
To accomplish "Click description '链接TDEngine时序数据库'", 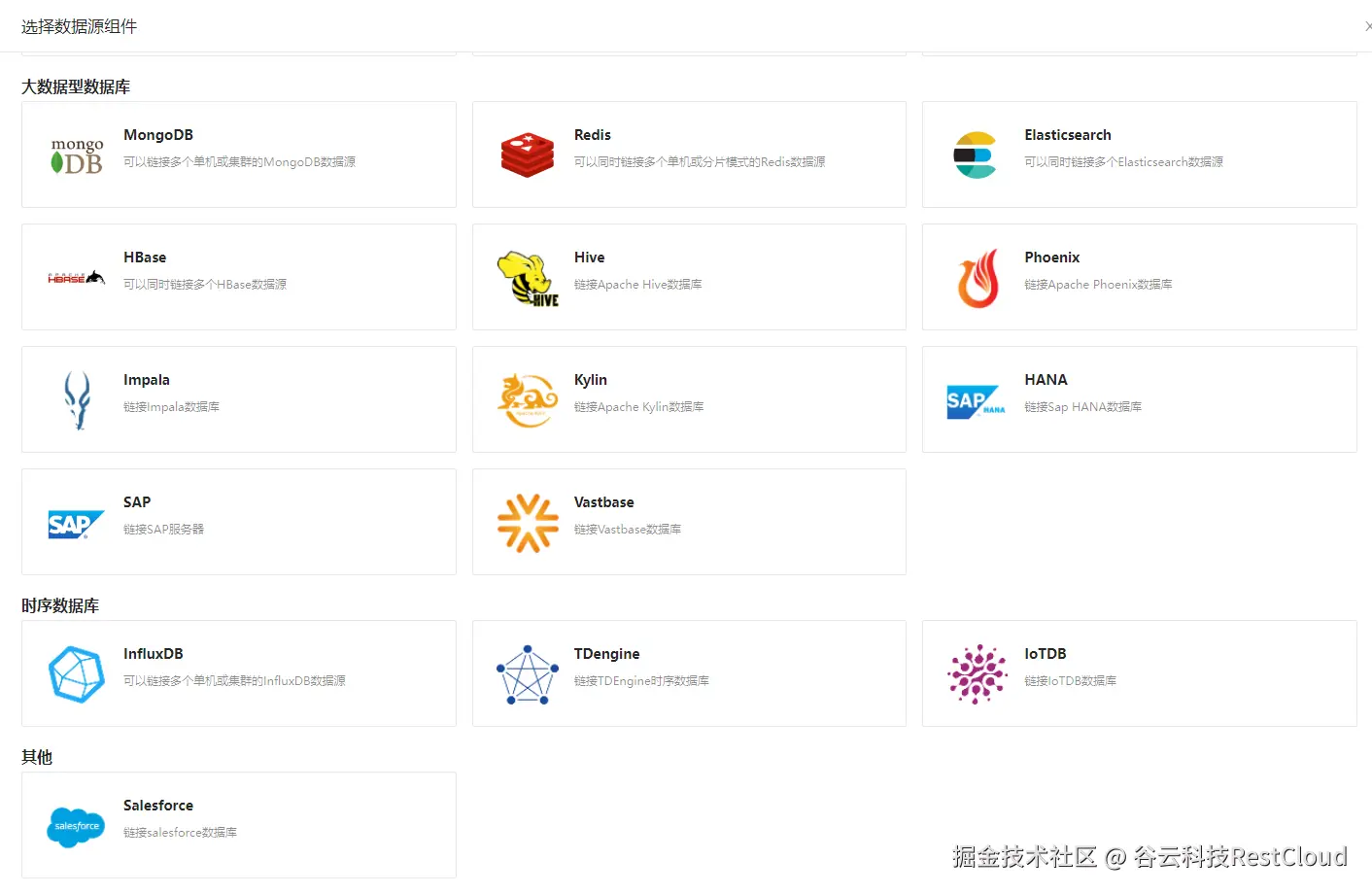I will click(641, 681).
